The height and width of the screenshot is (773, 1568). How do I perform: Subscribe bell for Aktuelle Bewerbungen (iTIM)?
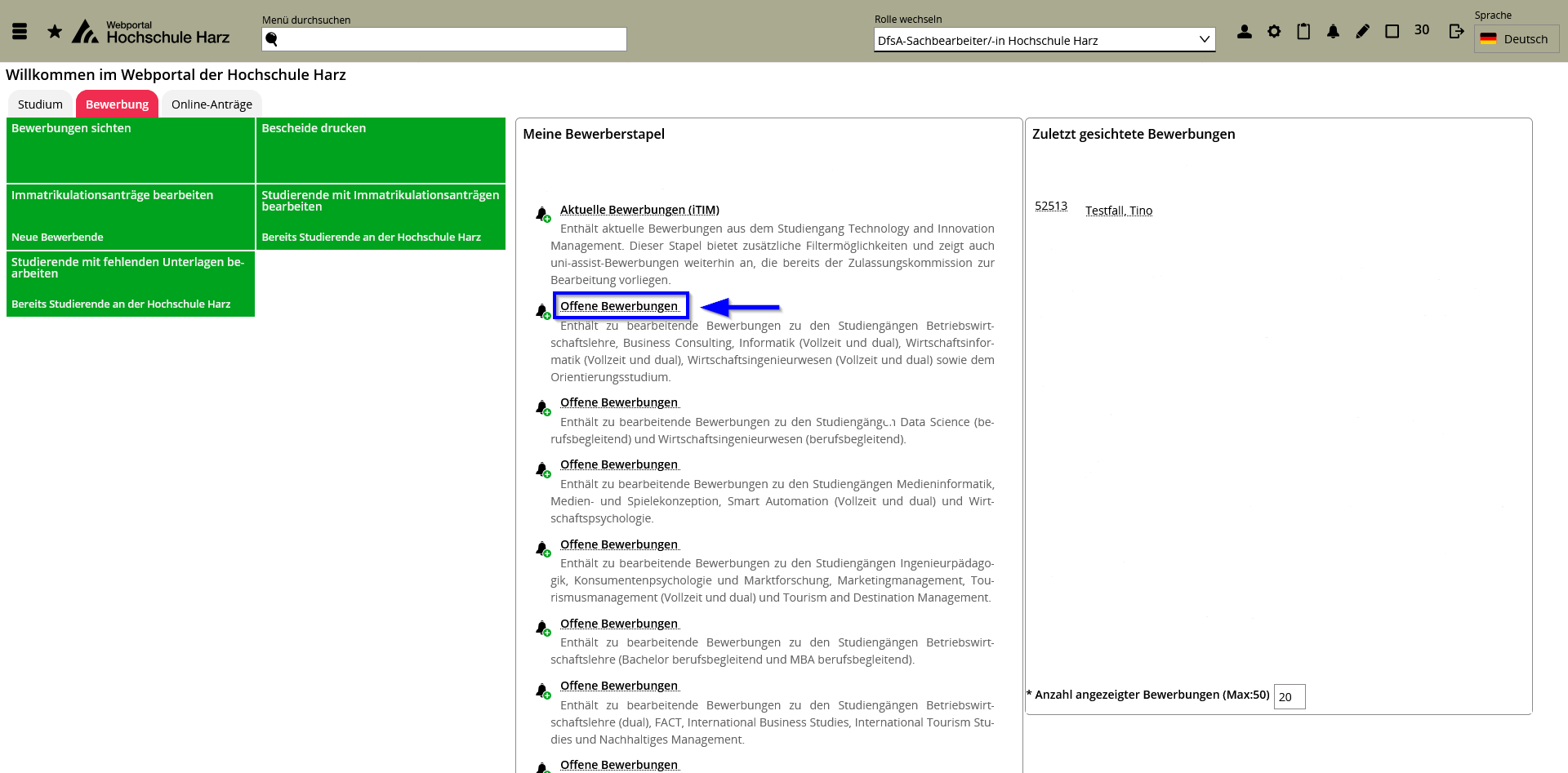coord(542,215)
